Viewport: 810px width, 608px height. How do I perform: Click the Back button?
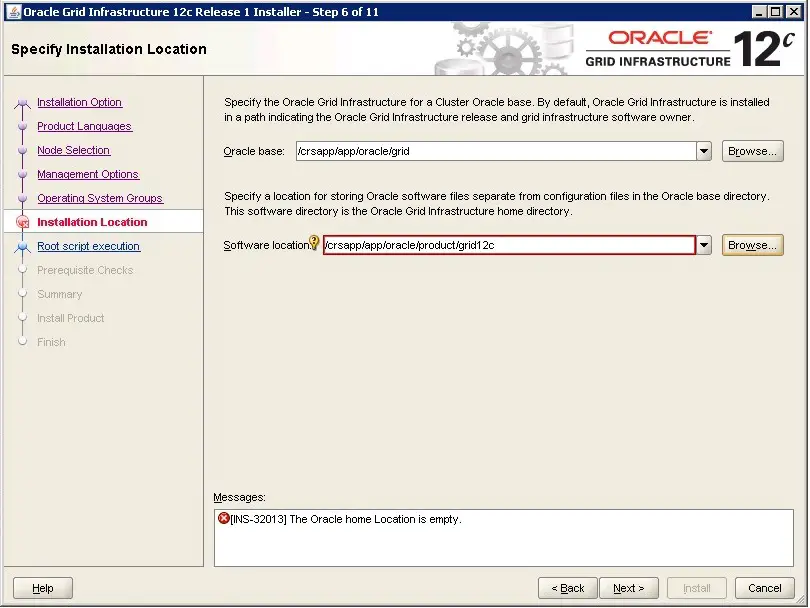coord(568,588)
